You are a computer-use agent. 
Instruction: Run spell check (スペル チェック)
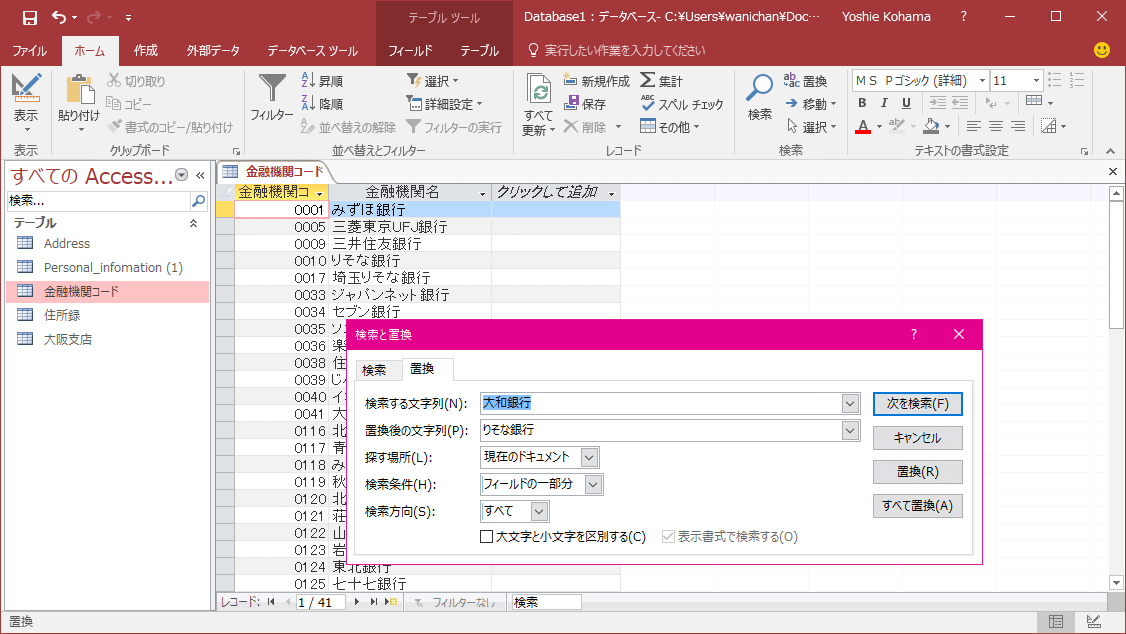coord(681,104)
